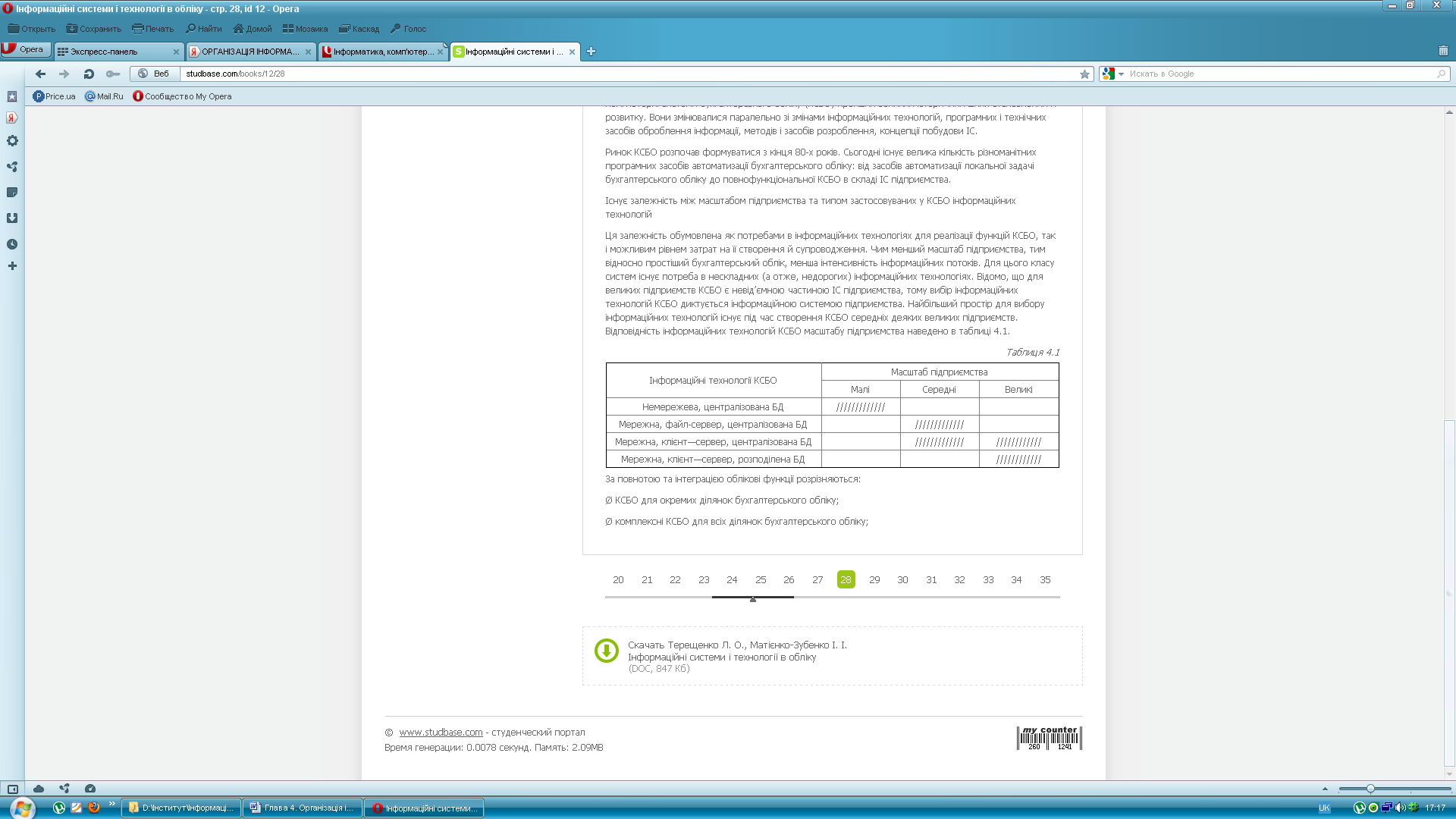The image size is (1456, 819).
Task: Open the closed tabs trash icon
Action: tap(1443, 51)
